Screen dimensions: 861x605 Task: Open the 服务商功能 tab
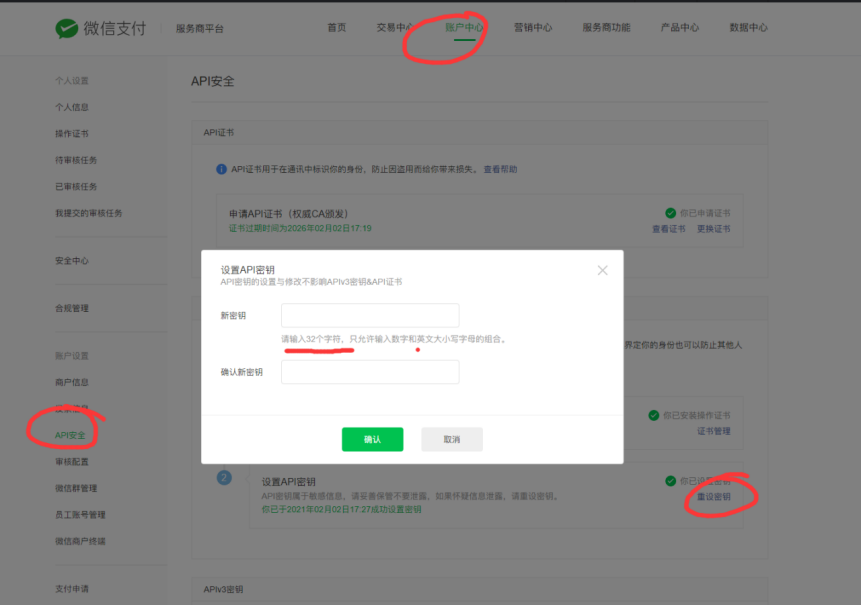tap(606, 27)
